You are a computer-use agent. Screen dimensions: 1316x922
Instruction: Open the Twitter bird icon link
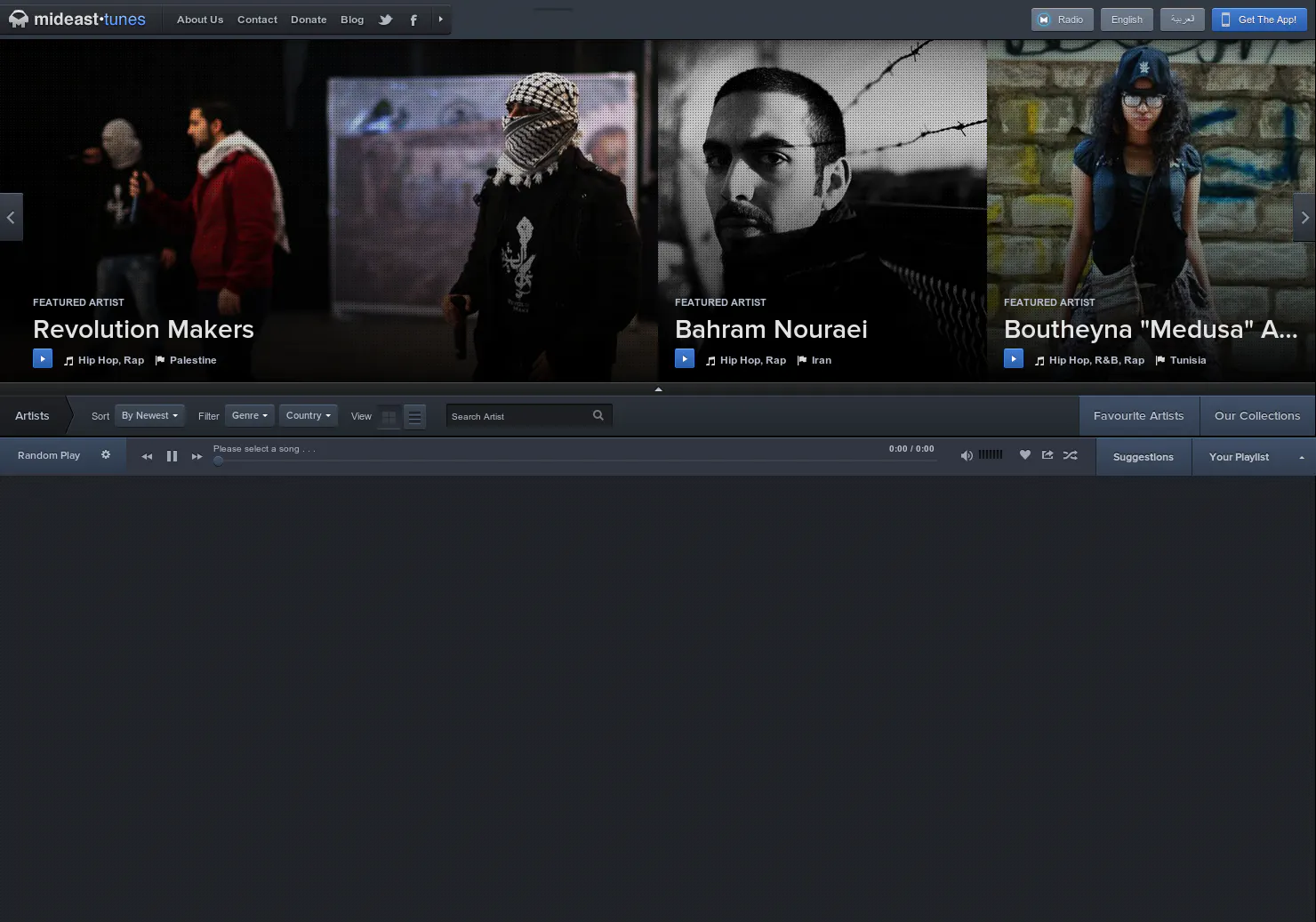click(386, 20)
